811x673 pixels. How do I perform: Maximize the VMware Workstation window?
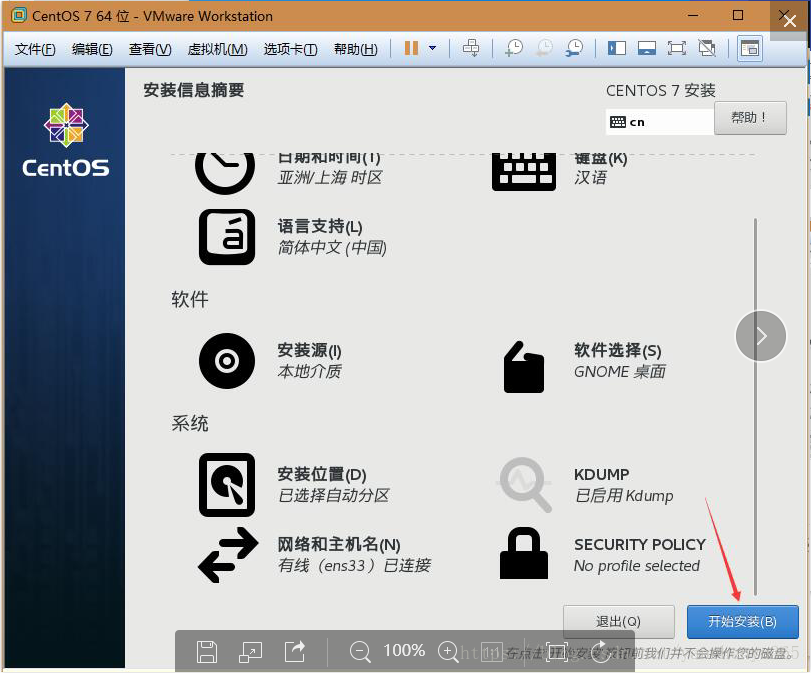[738, 16]
